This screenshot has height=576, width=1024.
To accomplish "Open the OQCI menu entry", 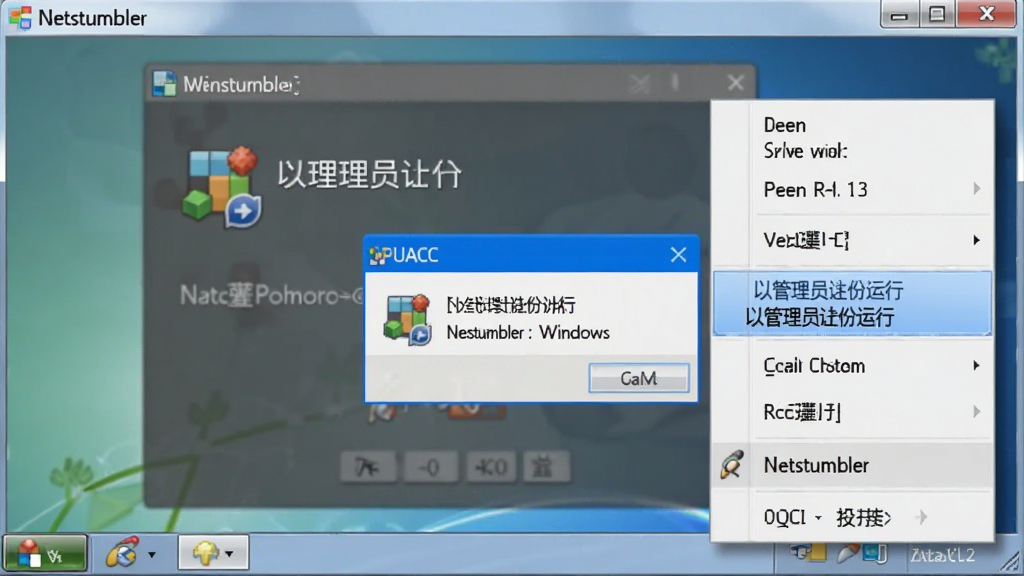I will click(x=852, y=517).
